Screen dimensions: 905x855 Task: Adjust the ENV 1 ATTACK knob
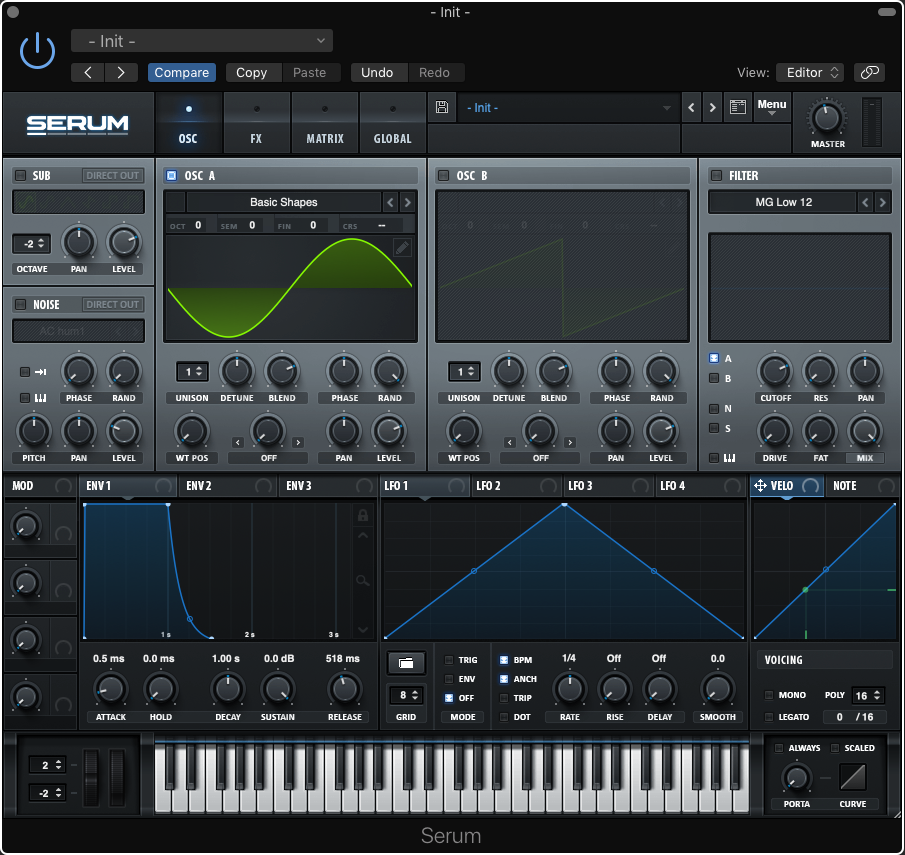point(110,689)
